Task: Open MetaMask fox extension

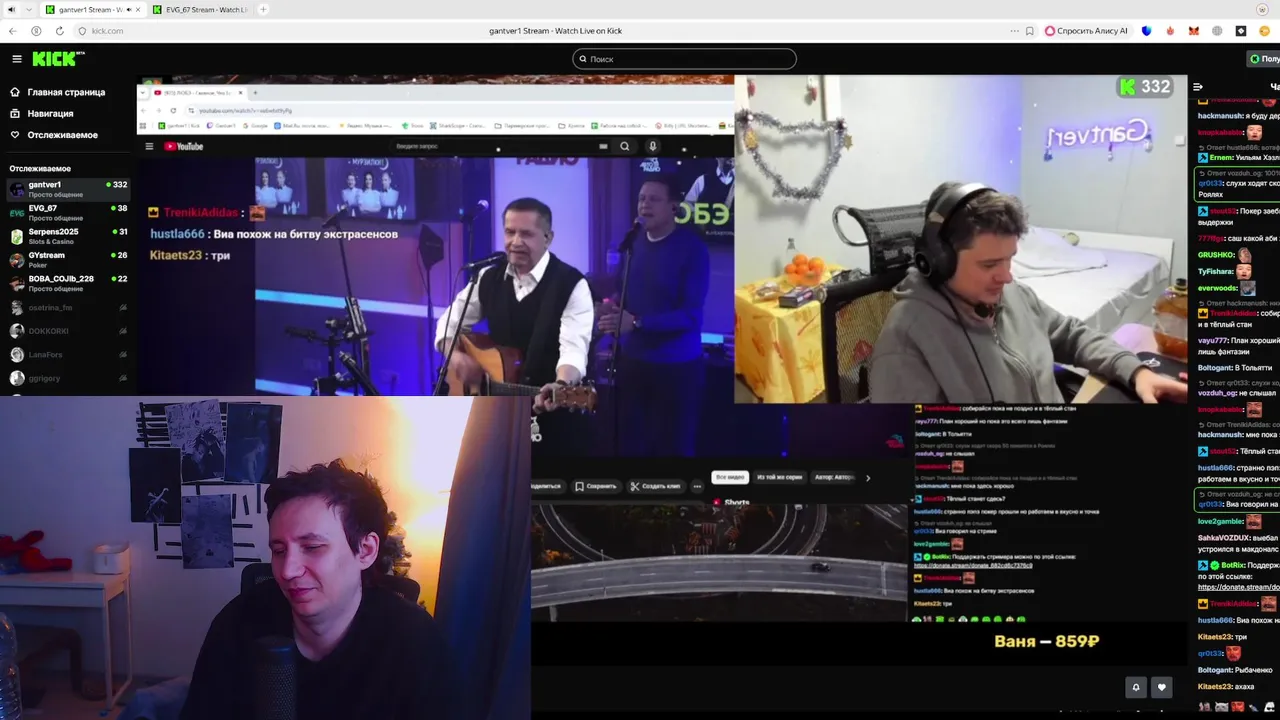Action: pyautogui.click(x=1193, y=31)
